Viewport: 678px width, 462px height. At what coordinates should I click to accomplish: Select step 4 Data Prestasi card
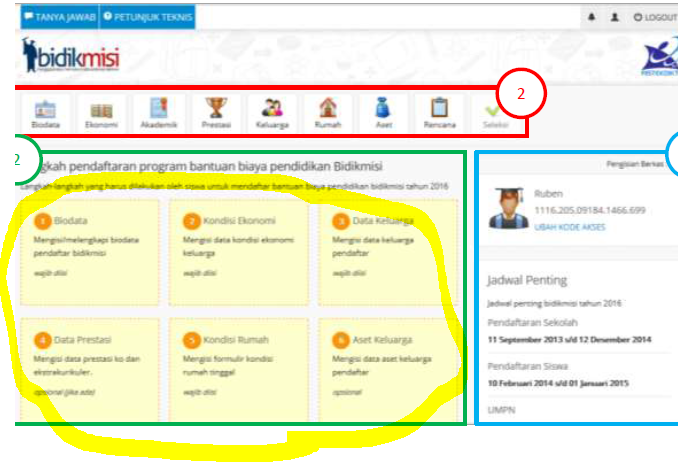90,370
